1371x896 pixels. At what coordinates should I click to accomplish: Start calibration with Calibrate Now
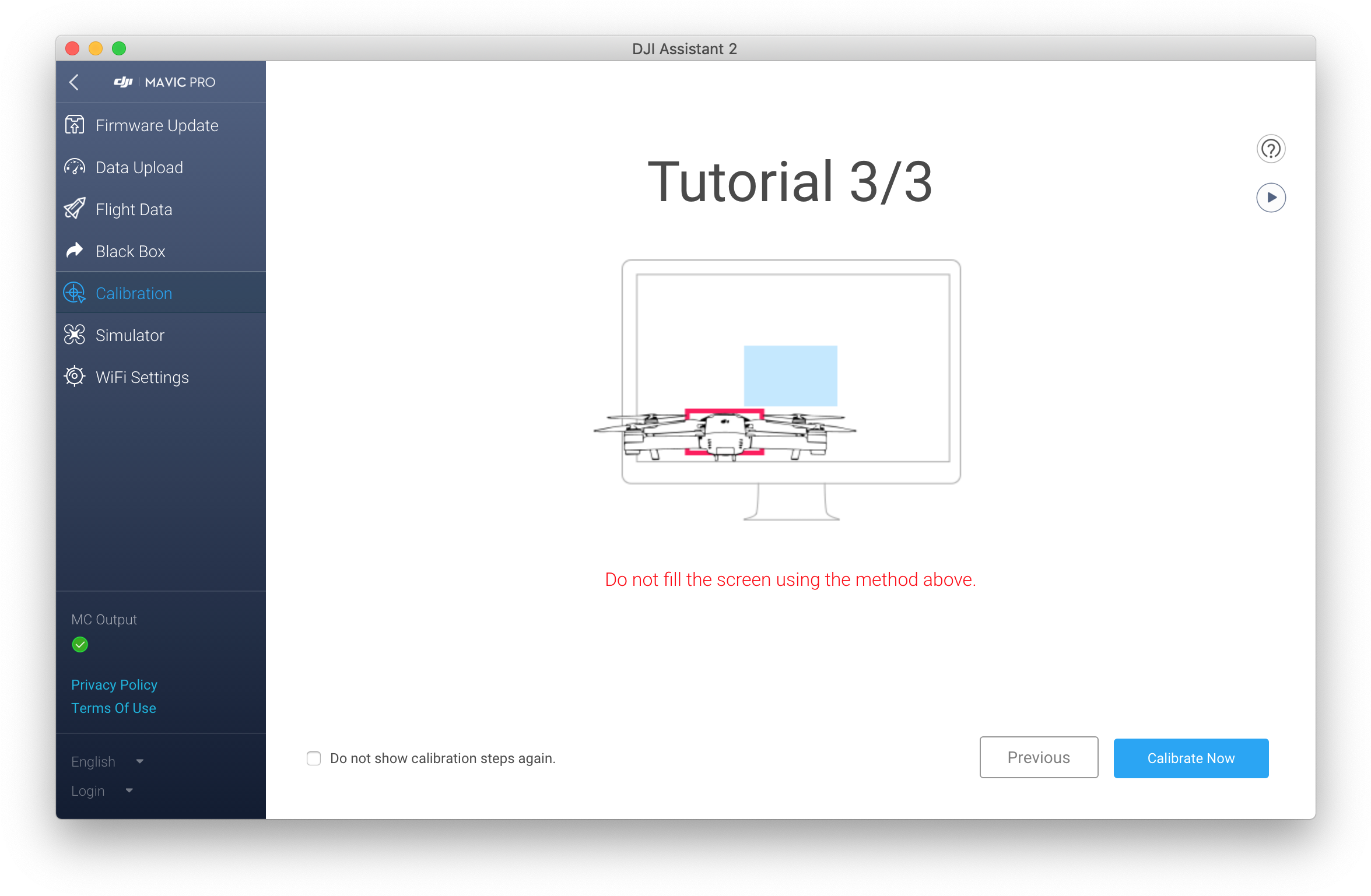(1191, 758)
